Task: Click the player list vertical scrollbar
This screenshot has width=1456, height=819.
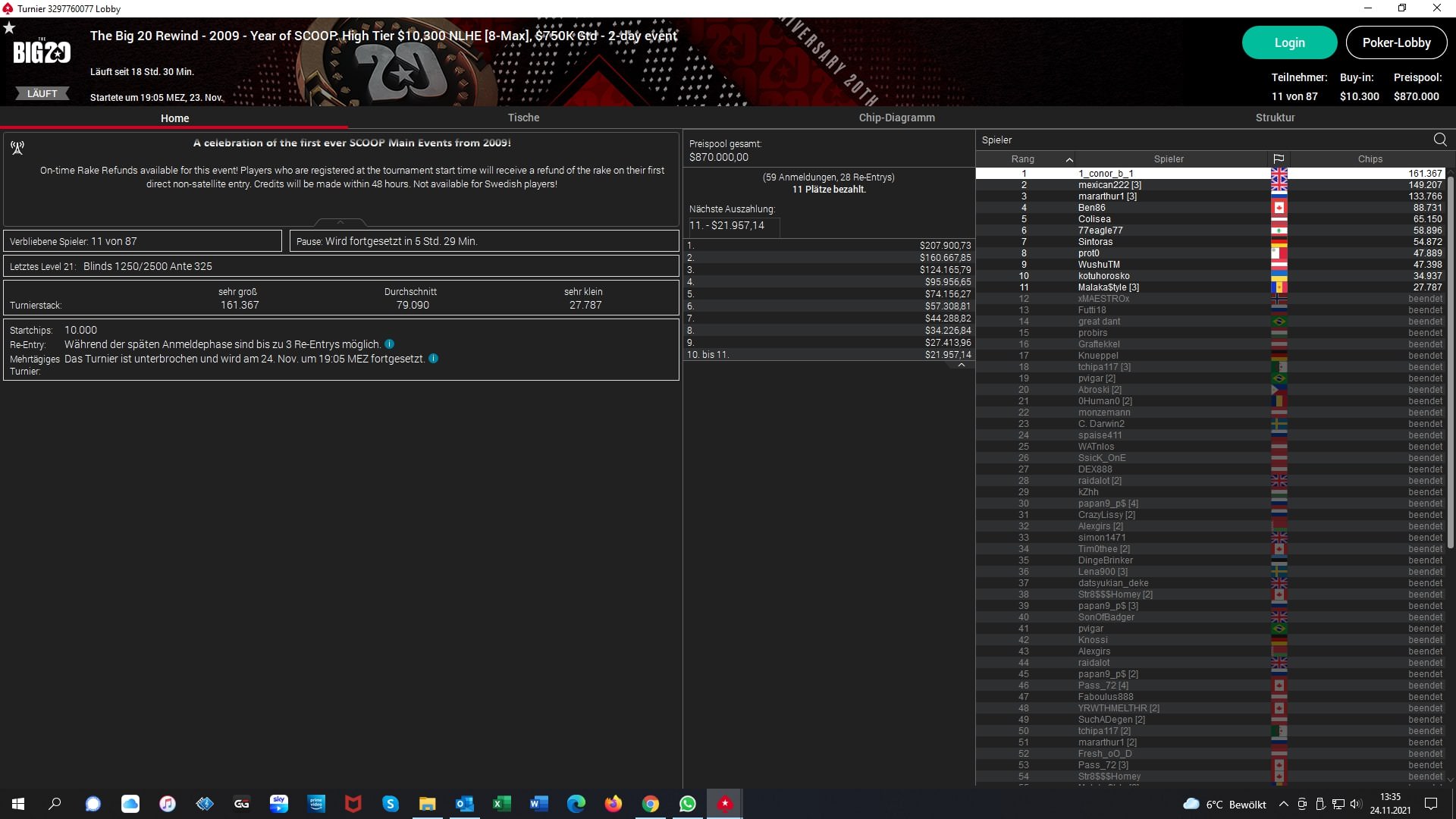Action: 1451,362
